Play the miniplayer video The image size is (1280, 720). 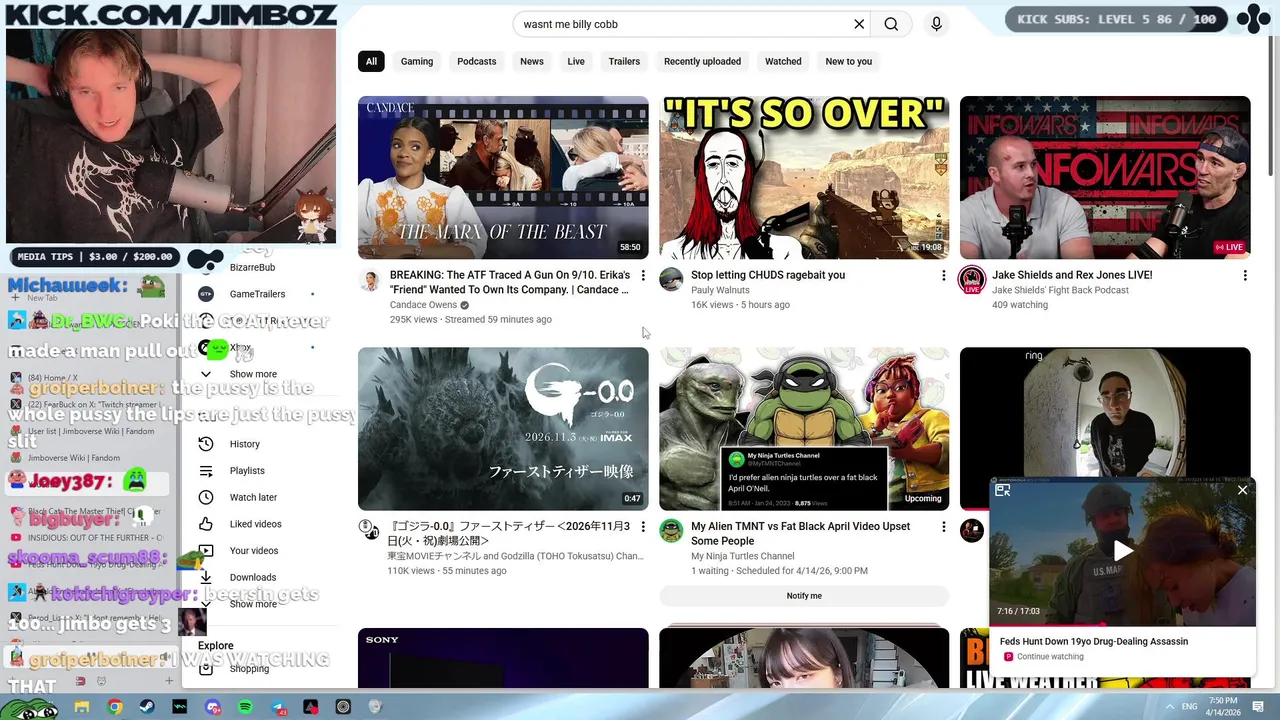click(1123, 551)
